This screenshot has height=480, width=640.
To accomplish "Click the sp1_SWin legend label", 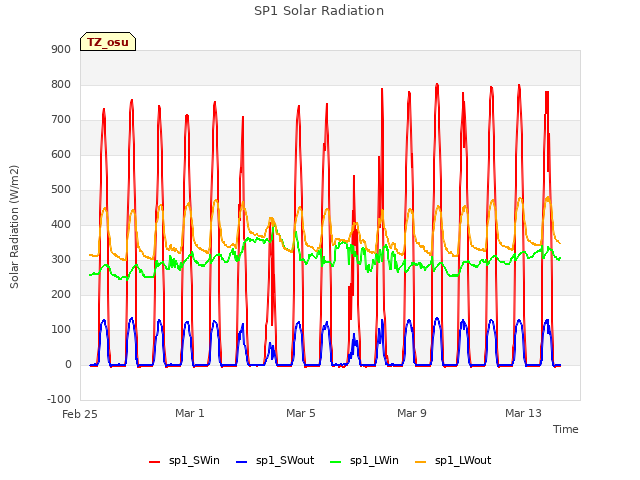I will pyautogui.click(x=194, y=461).
